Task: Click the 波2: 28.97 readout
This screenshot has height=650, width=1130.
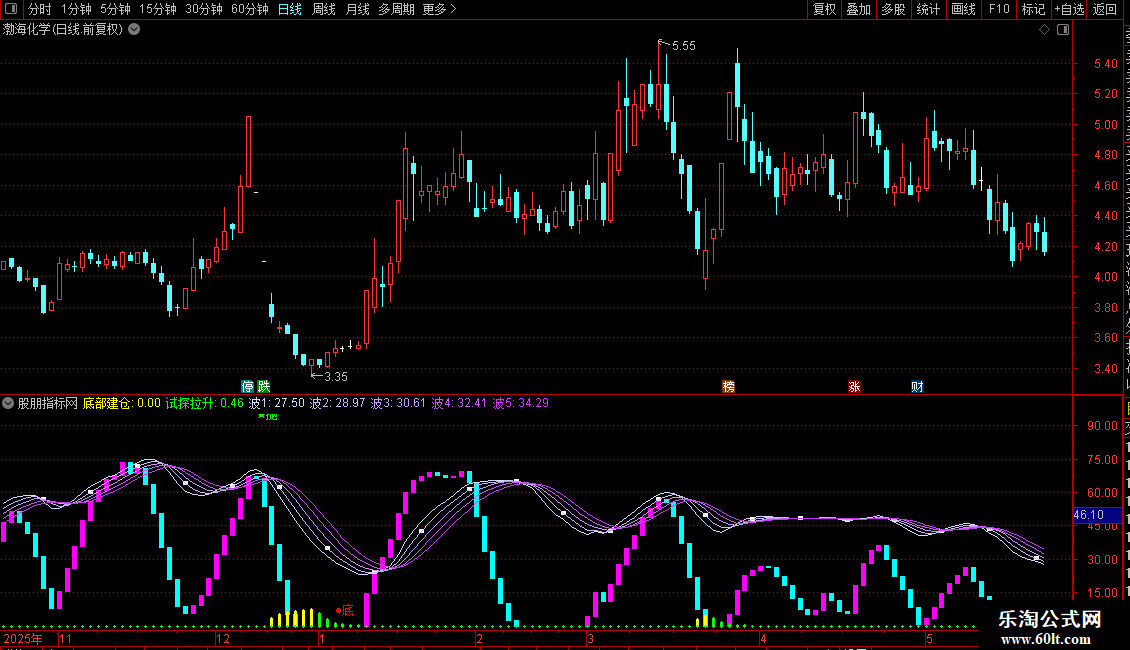Action: click(338, 404)
